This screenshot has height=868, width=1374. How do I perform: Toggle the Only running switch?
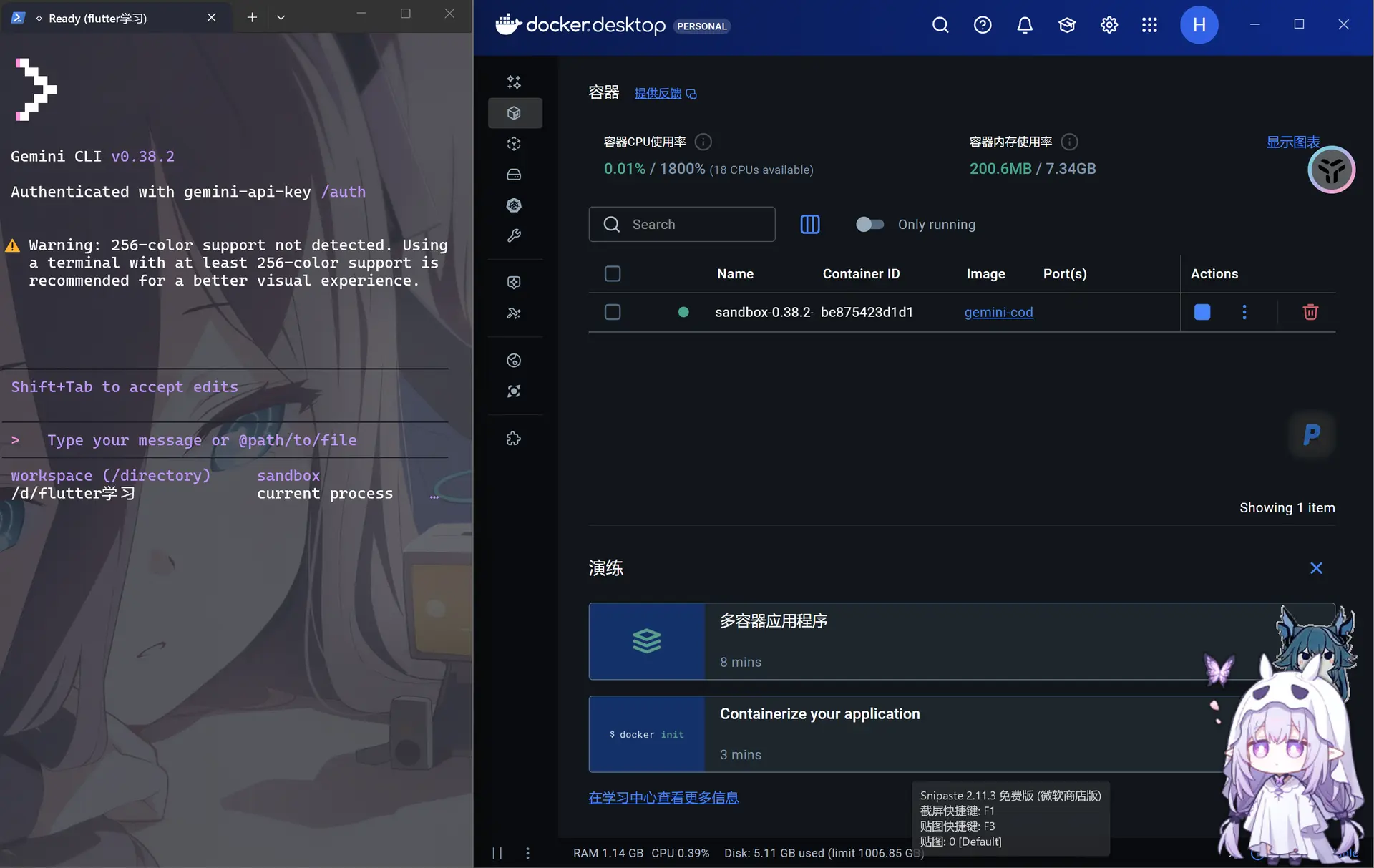point(869,225)
